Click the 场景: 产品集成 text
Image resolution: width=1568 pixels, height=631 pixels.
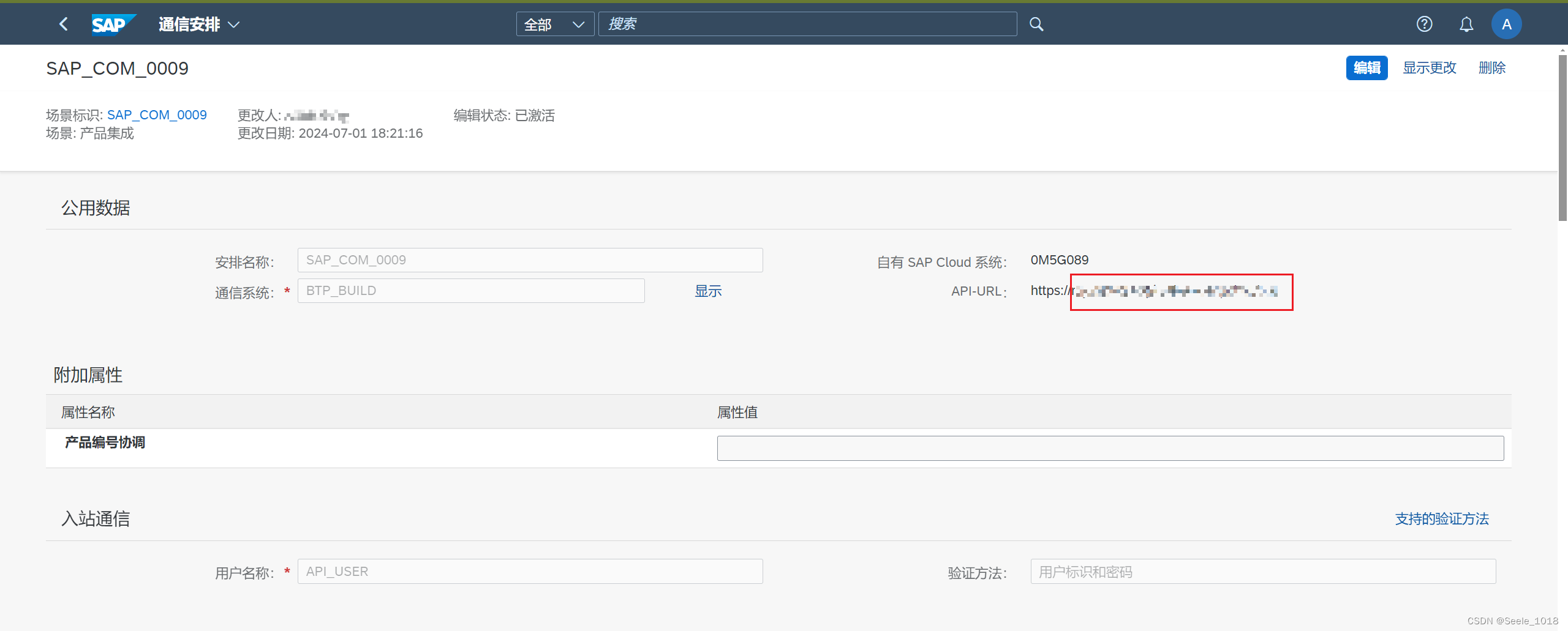coord(90,133)
